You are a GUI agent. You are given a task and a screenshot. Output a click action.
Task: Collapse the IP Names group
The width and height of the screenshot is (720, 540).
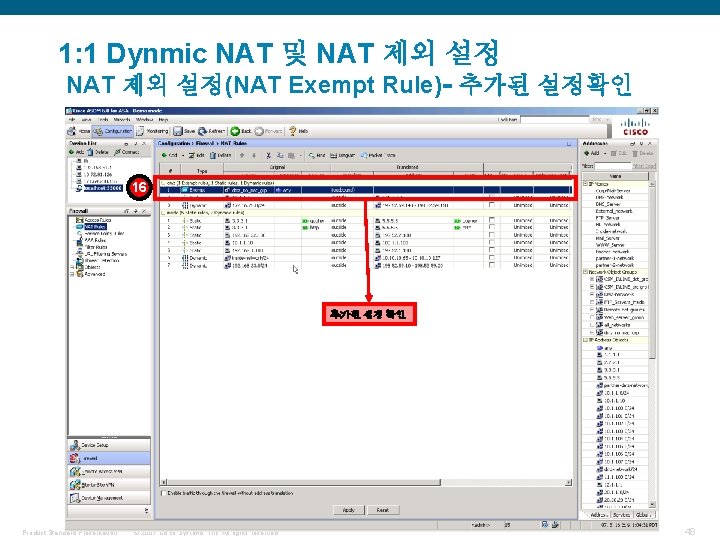point(585,184)
